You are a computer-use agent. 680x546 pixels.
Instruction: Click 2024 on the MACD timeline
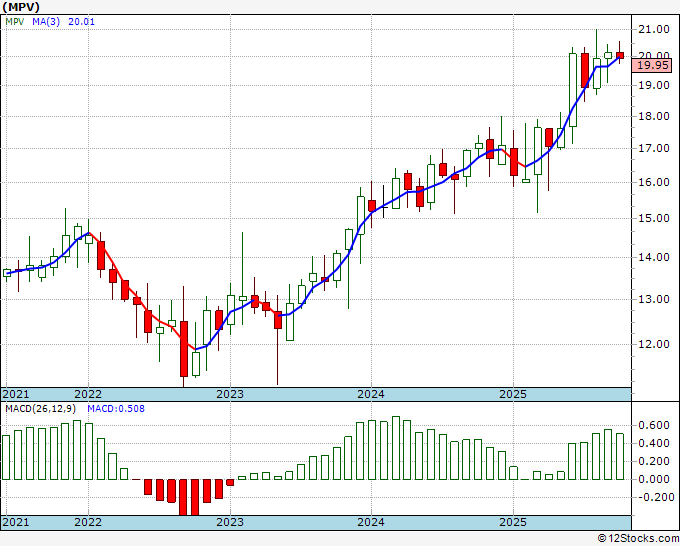click(x=371, y=522)
